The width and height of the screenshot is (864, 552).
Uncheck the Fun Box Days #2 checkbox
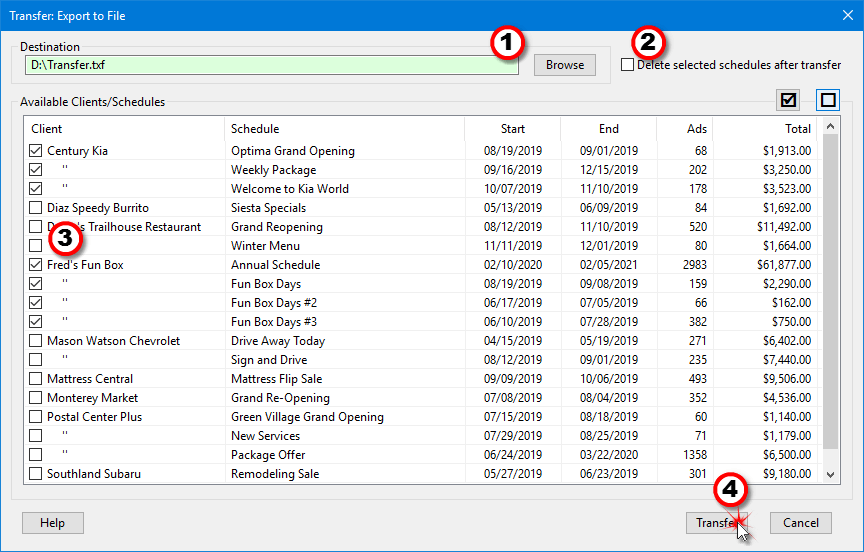pos(35,302)
